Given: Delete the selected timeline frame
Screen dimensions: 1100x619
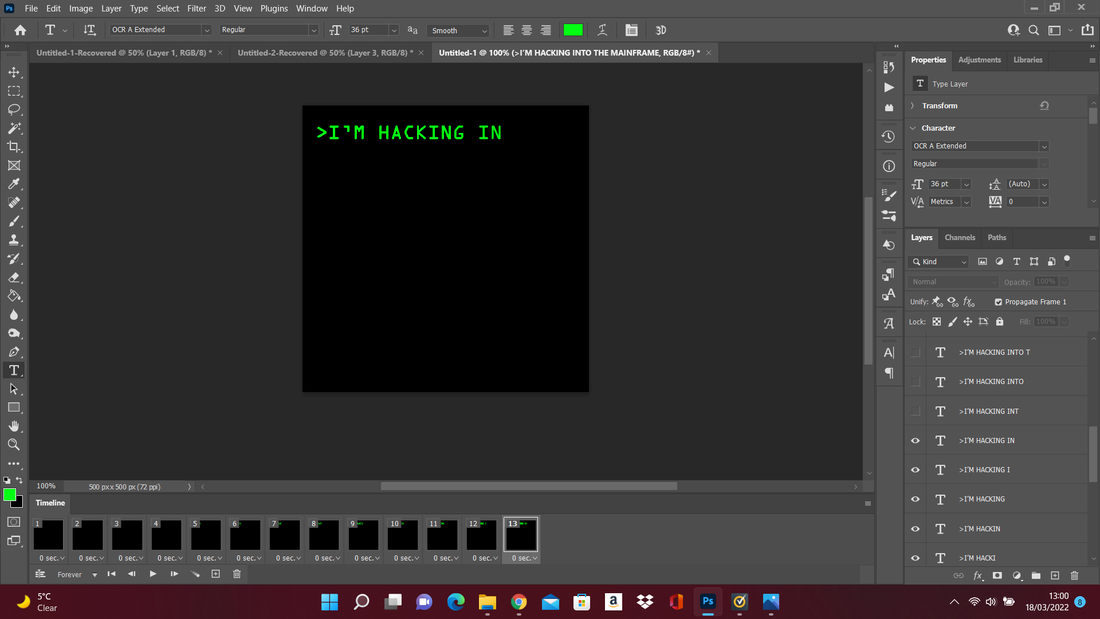Looking at the screenshot, I should coord(237,574).
